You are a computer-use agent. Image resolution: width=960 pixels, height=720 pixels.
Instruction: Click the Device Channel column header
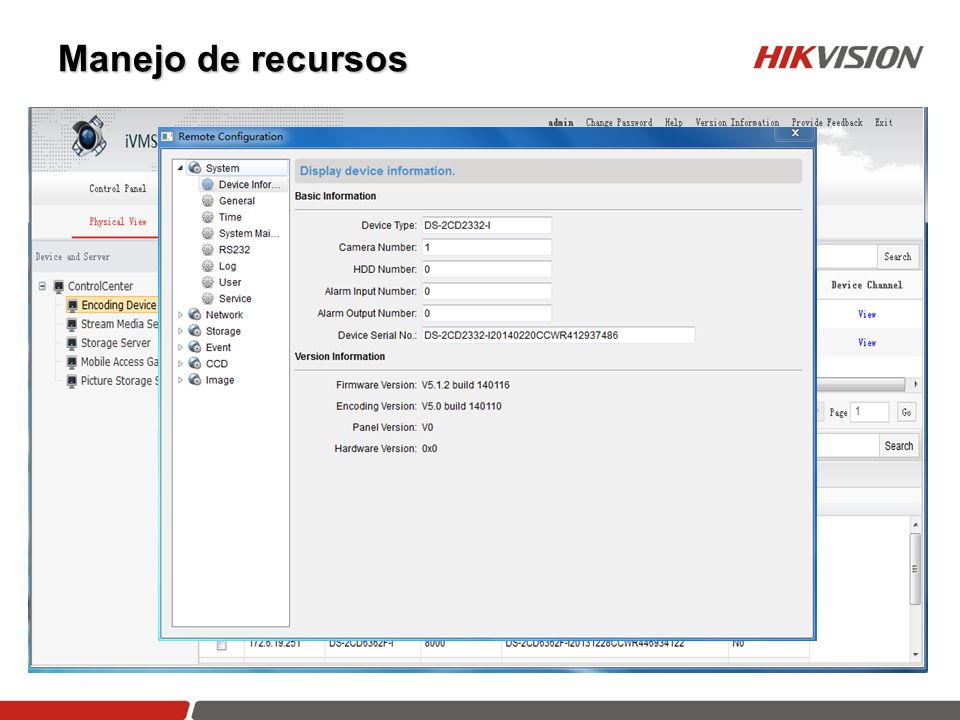[x=867, y=285]
